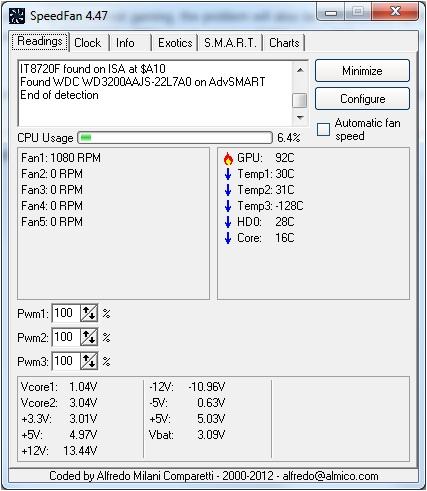Click the Pwm2 up/down stepper arrows
The height and width of the screenshot is (491, 427).
click(x=89, y=337)
